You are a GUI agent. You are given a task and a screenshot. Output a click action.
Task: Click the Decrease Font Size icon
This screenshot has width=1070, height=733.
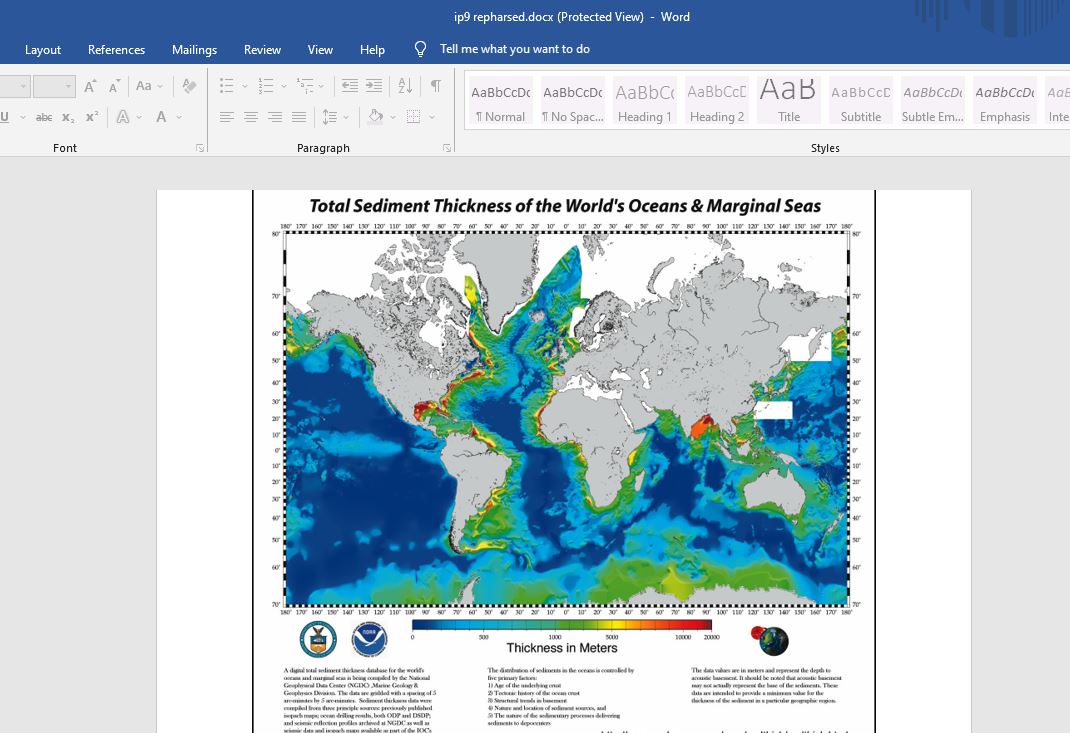(115, 86)
